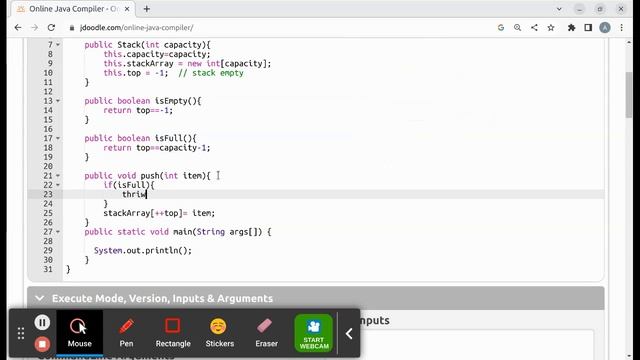The width and height of the screenshot is (640, 360).
Task: Fold the isFull method at line 17
Action: (58, 138)
